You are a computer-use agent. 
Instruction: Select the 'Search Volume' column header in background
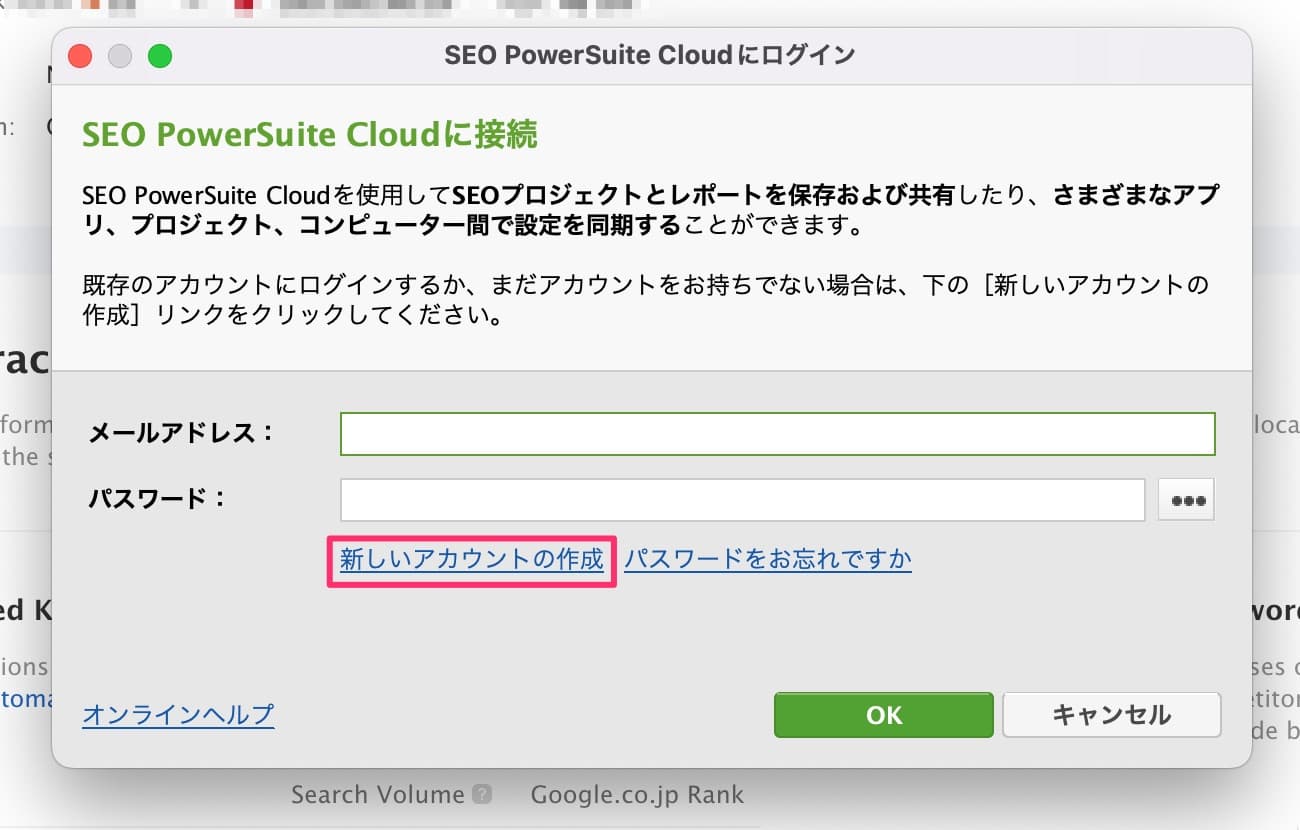tap(377, 795)
